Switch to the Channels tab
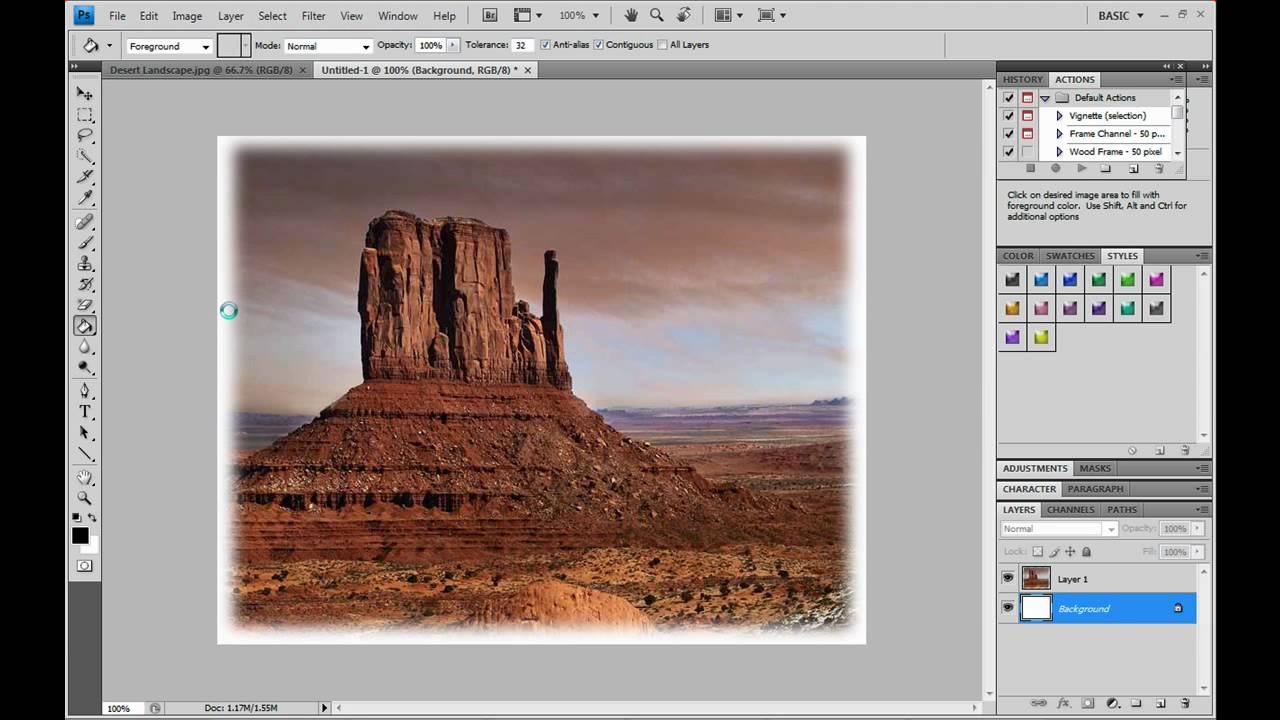 click(x=1070, y=509)
